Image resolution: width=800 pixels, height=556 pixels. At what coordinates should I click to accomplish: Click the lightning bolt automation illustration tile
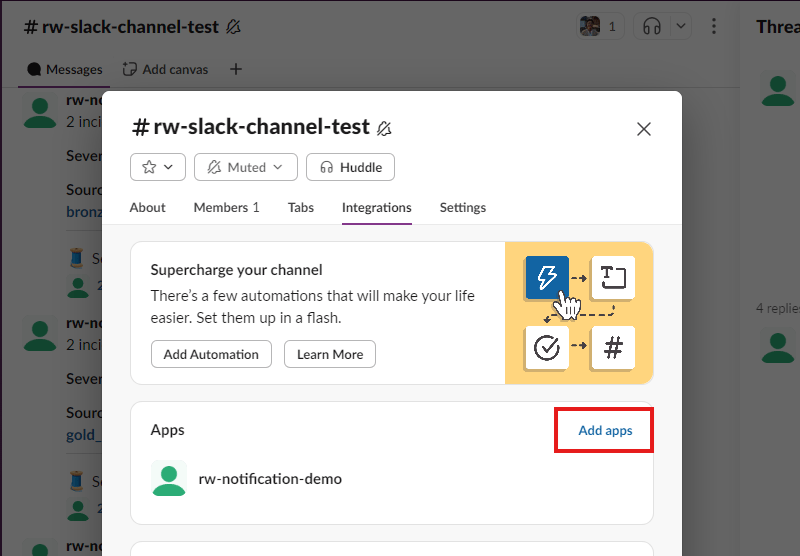tap(547, 277)
